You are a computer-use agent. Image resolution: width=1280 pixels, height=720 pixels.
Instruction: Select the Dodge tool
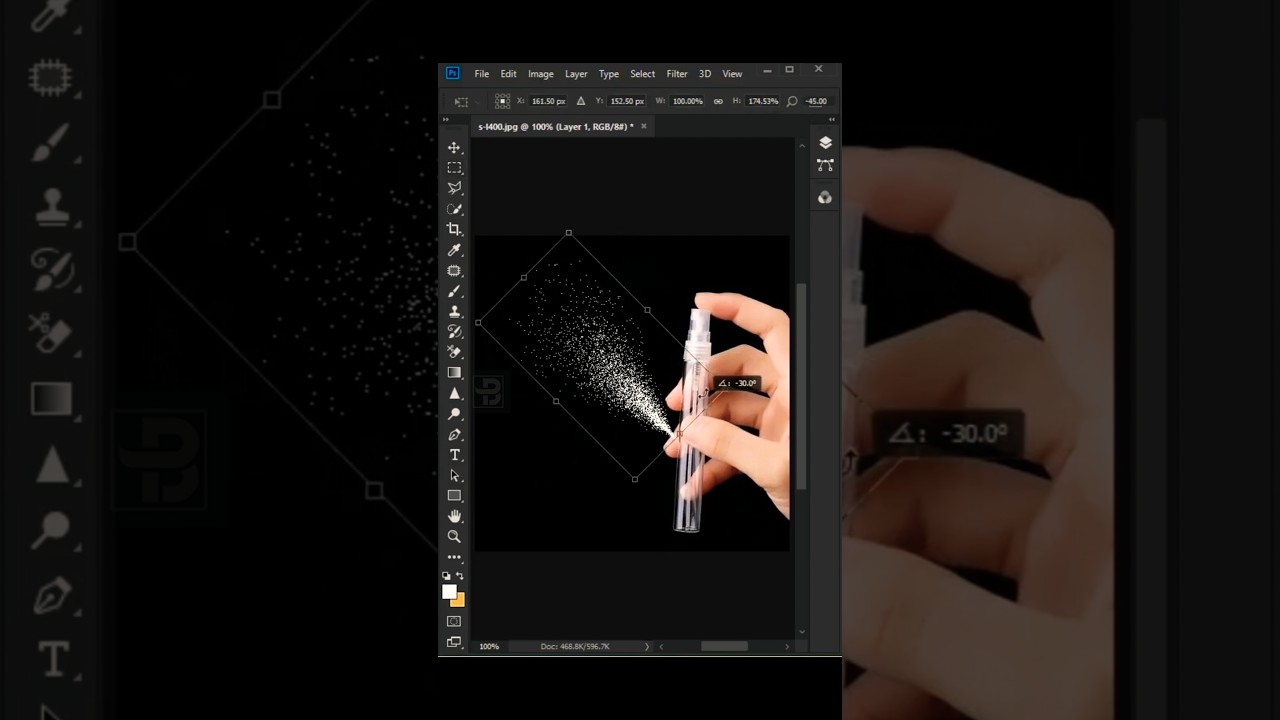(x=454, y=414)
